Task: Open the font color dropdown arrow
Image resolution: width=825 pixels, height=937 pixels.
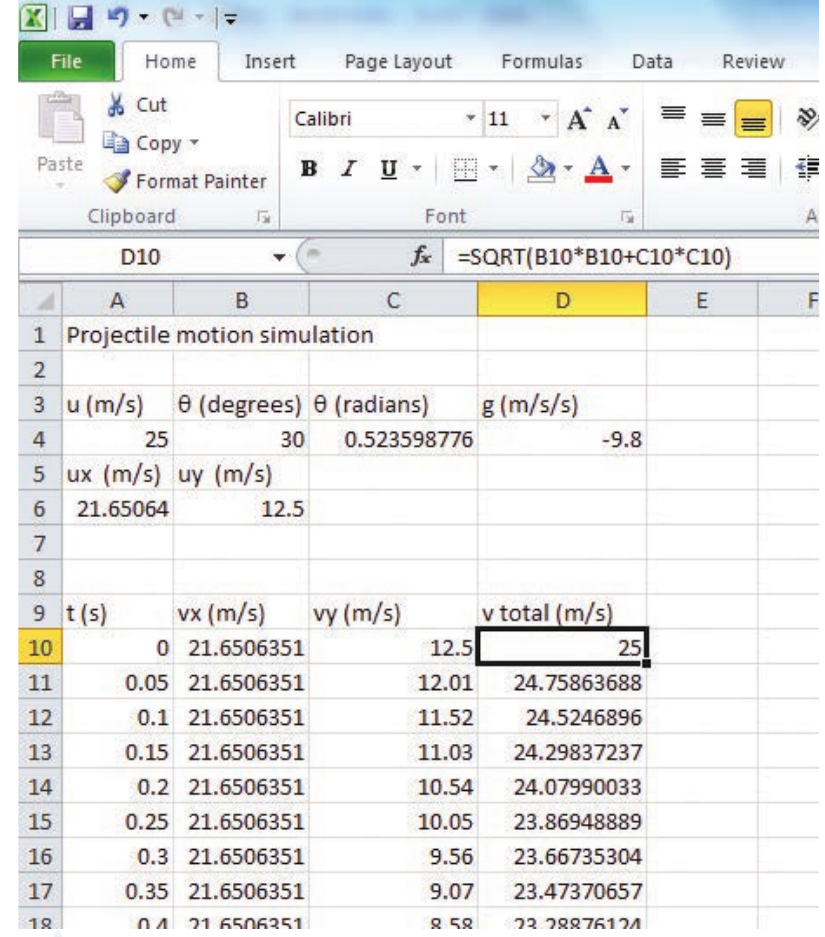Action: point(625,169)
